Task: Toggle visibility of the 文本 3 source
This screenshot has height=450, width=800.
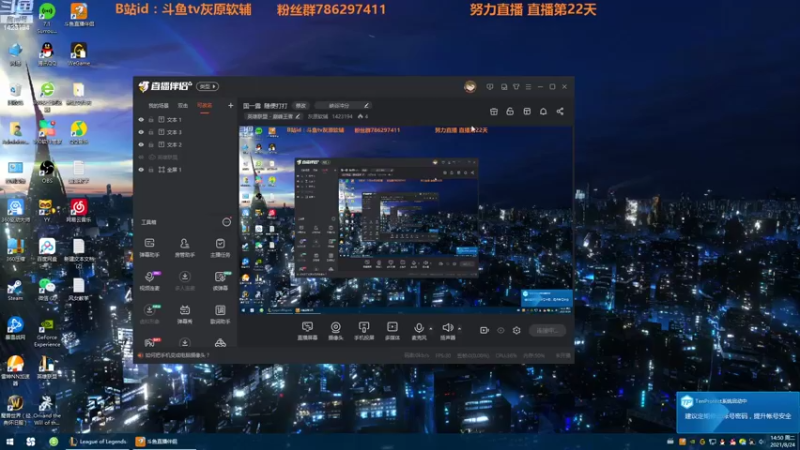Action: click(141, 132)
